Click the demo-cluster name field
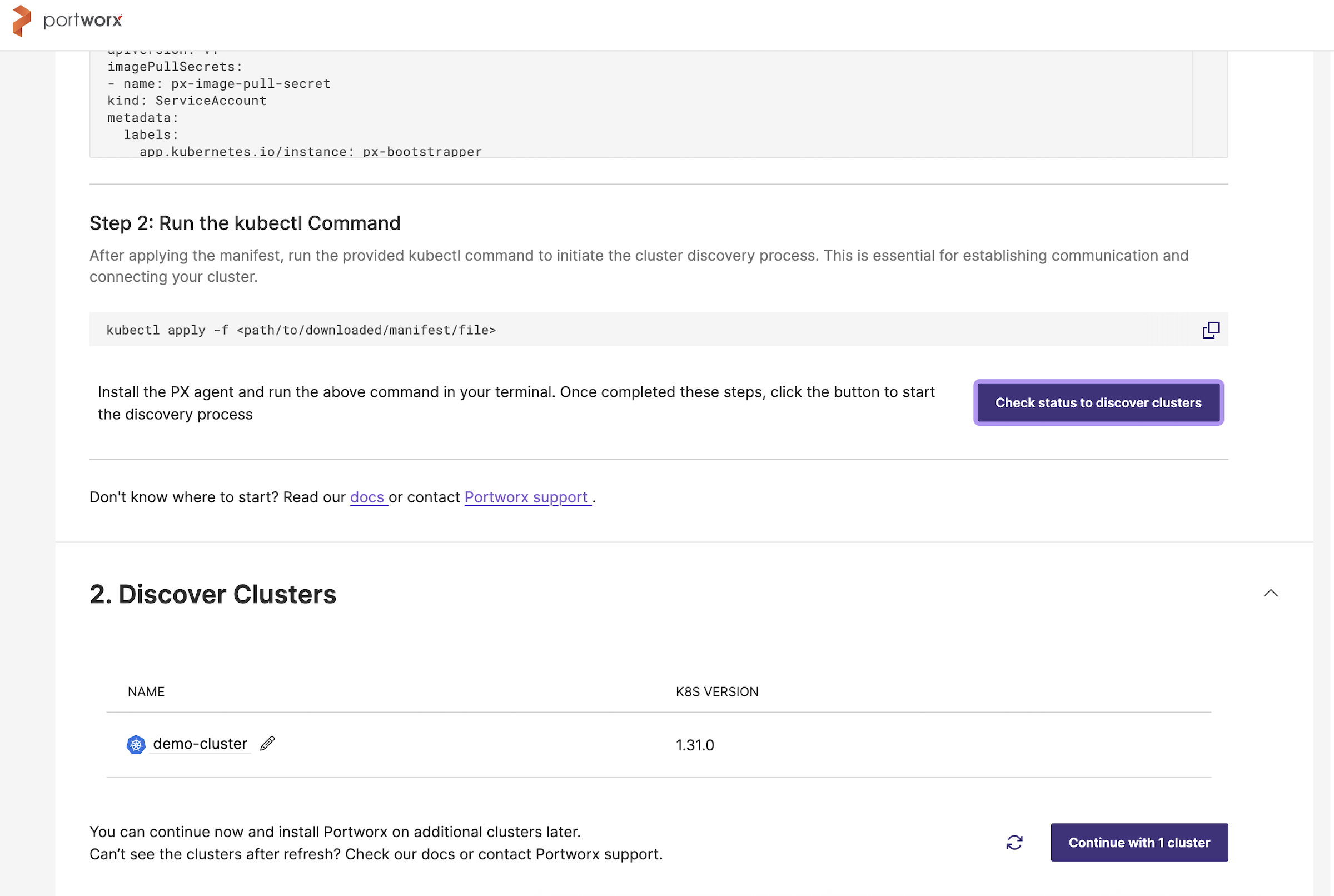Screen dimensions: 1334x896 [x=200, y=744]
